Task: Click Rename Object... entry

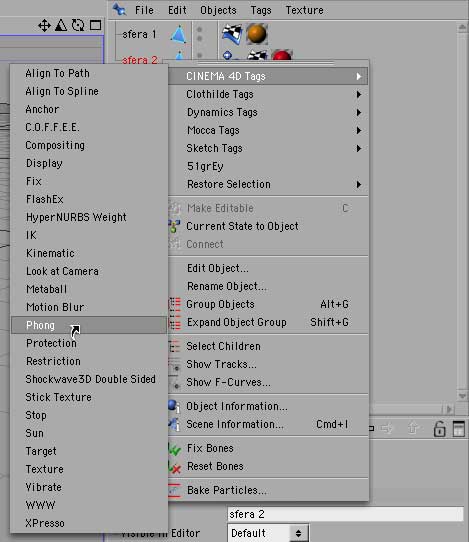Action: (268, 286)
